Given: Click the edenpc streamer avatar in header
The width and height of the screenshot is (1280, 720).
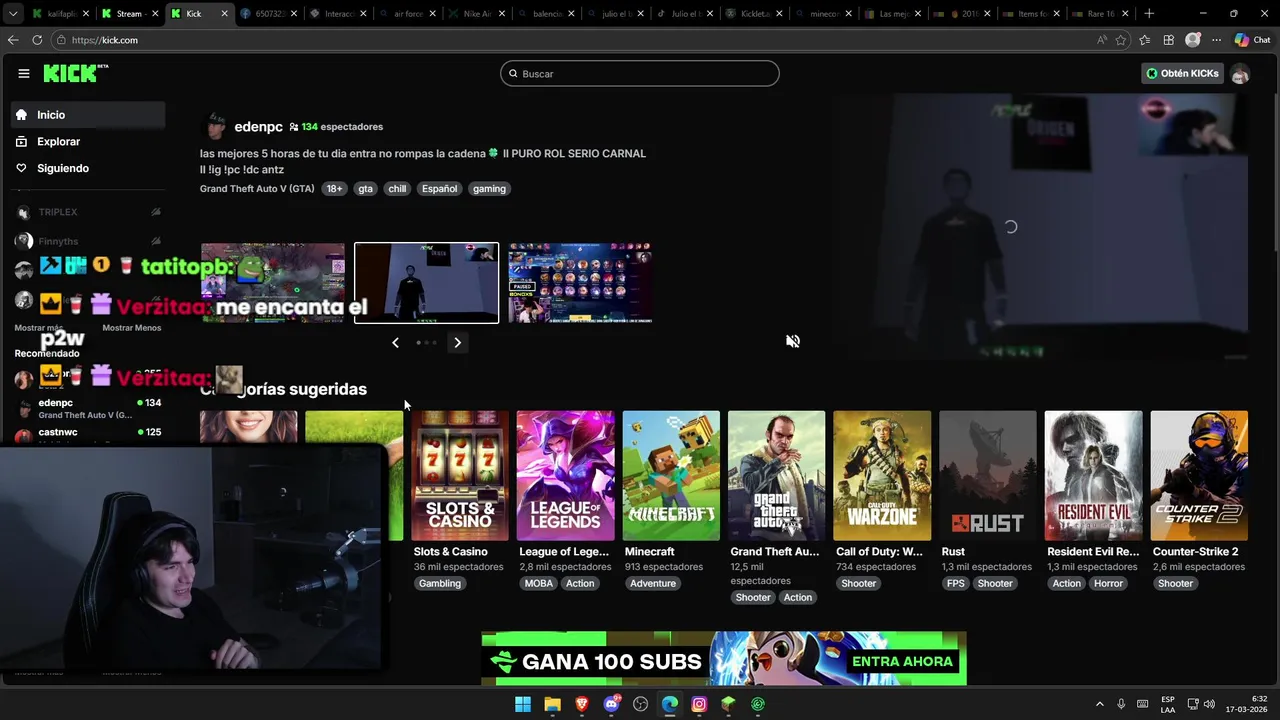Looking at the screenshot, I should (215, 127).
